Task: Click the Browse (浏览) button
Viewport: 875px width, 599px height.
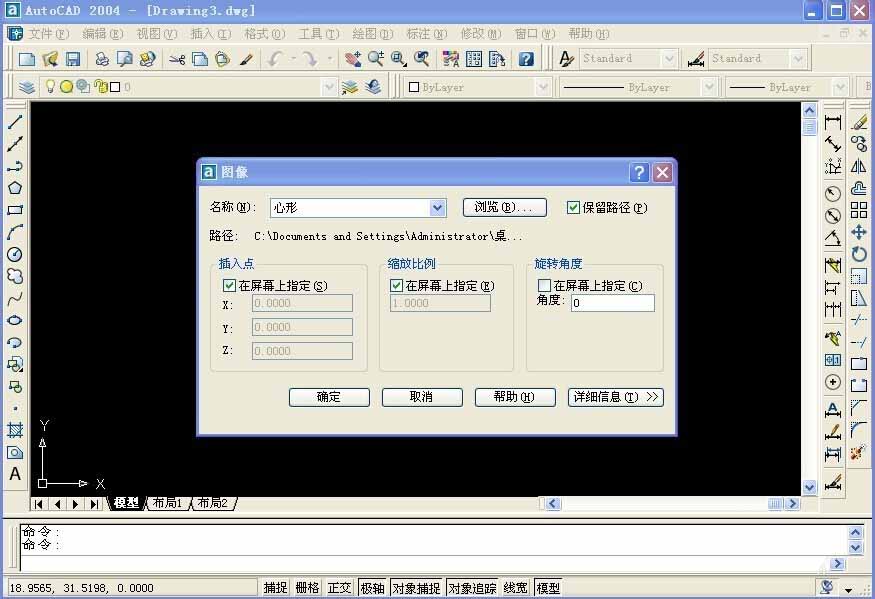Action: pyautogui.click(x=504, y=207)
